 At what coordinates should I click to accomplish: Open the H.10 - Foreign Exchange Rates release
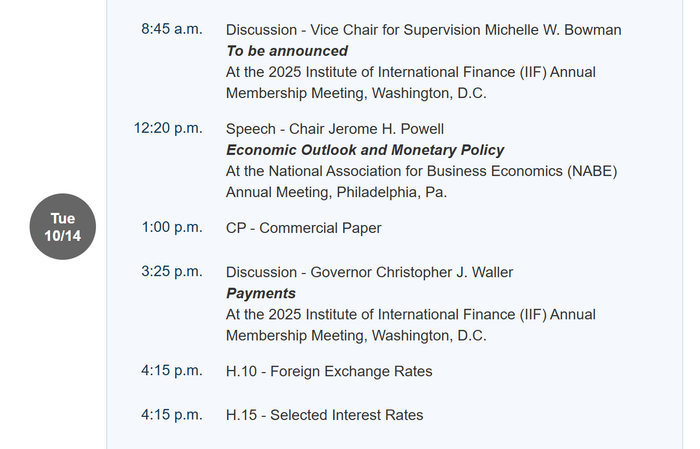coord(329,372)
